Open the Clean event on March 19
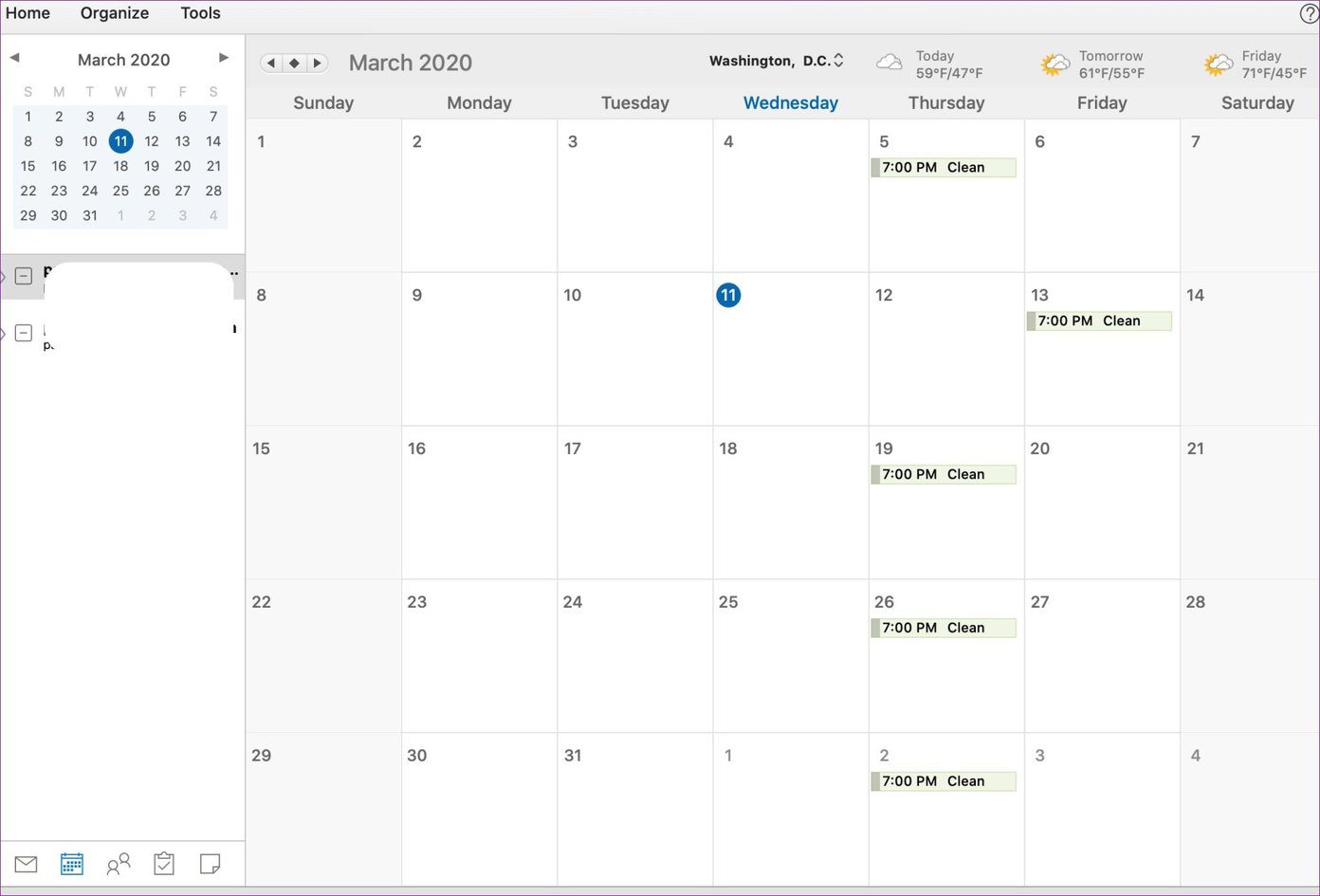1320x896 pixels. (x=944, y=474)
